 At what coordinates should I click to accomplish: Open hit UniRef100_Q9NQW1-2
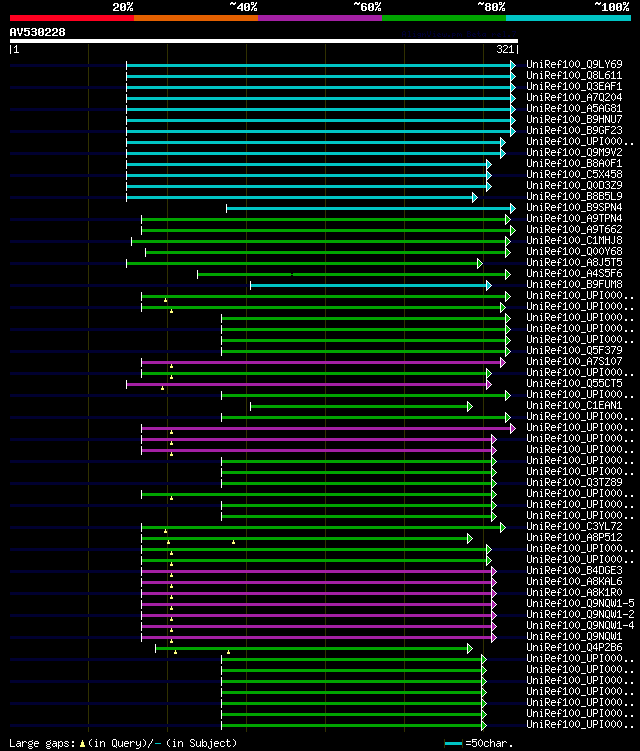point(580,615)
